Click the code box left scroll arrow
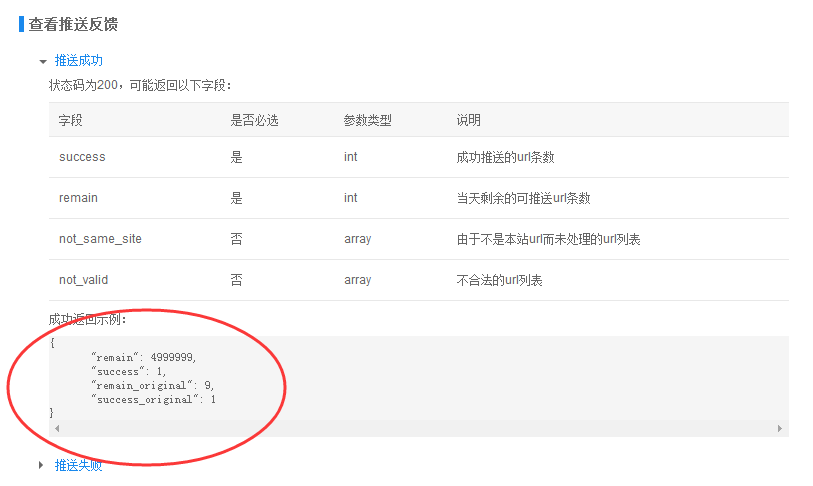The image size is (813, 486). [x=57, y=428]
